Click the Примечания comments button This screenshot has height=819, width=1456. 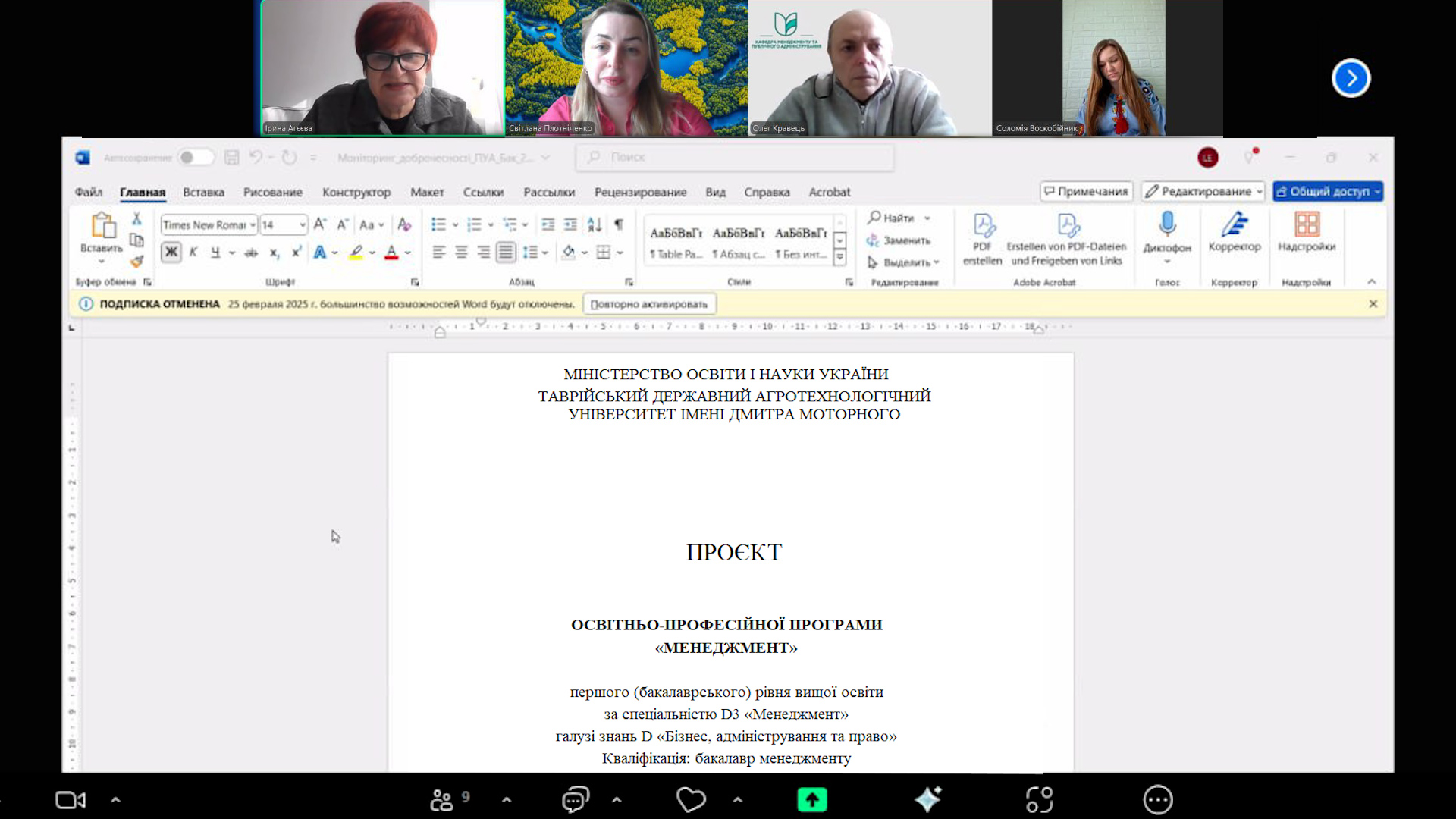1086,192
